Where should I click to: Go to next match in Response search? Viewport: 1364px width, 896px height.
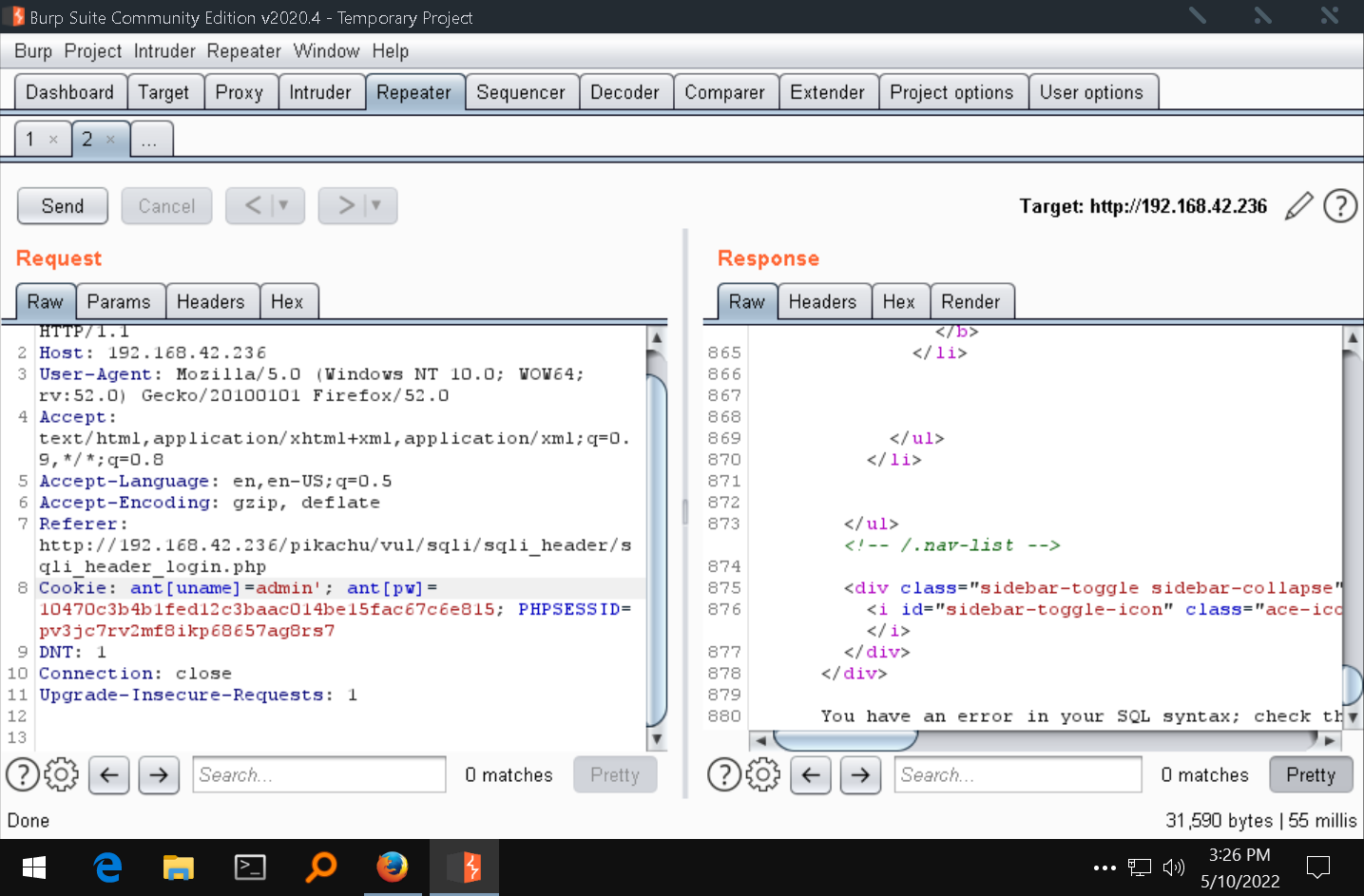point(860,775)
